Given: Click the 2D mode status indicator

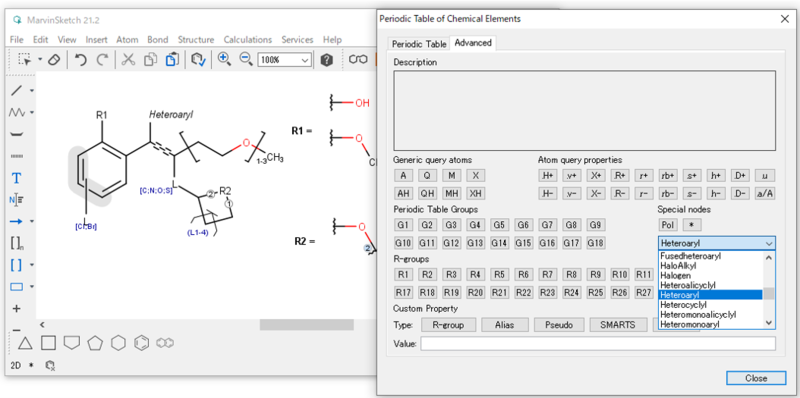Looking at the screenshot, I should click(x=16, y=365).
